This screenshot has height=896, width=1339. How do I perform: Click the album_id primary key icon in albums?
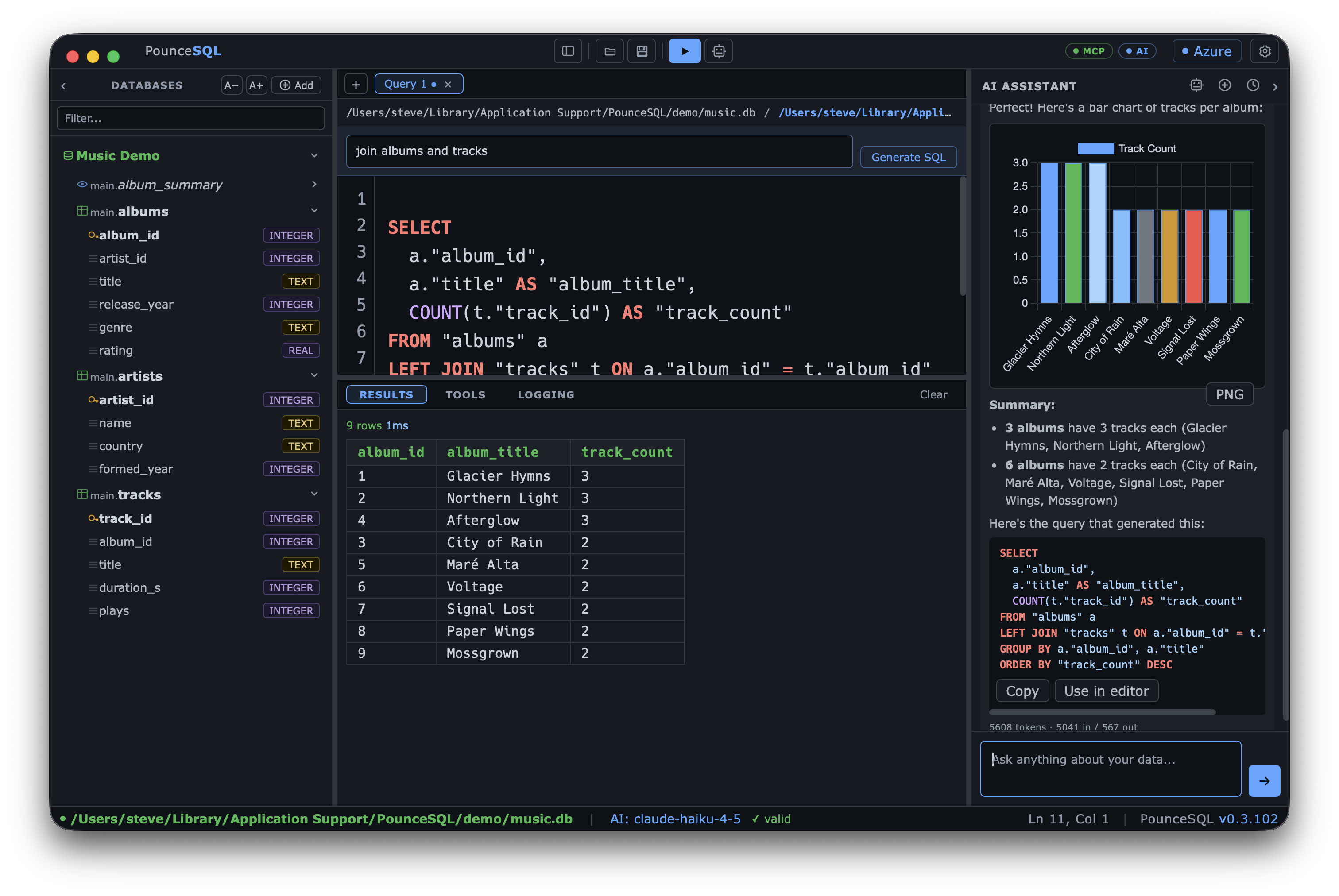93,235
